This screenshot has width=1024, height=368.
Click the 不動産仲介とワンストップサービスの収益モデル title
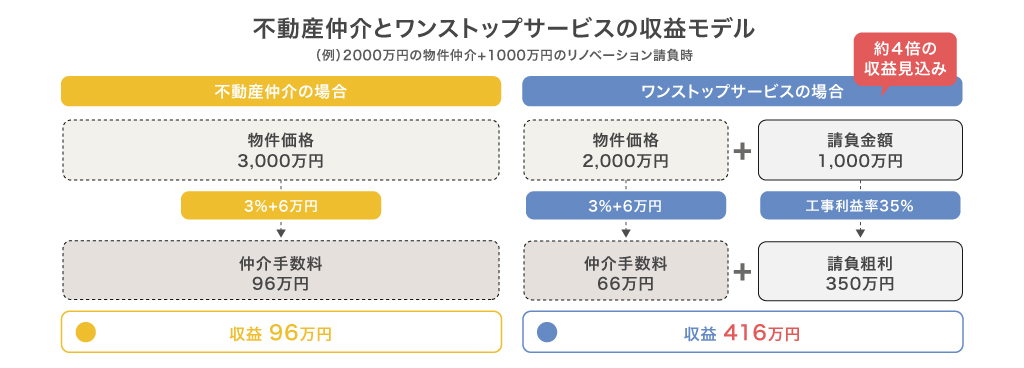pyautogui.click(x=504, y=29)
